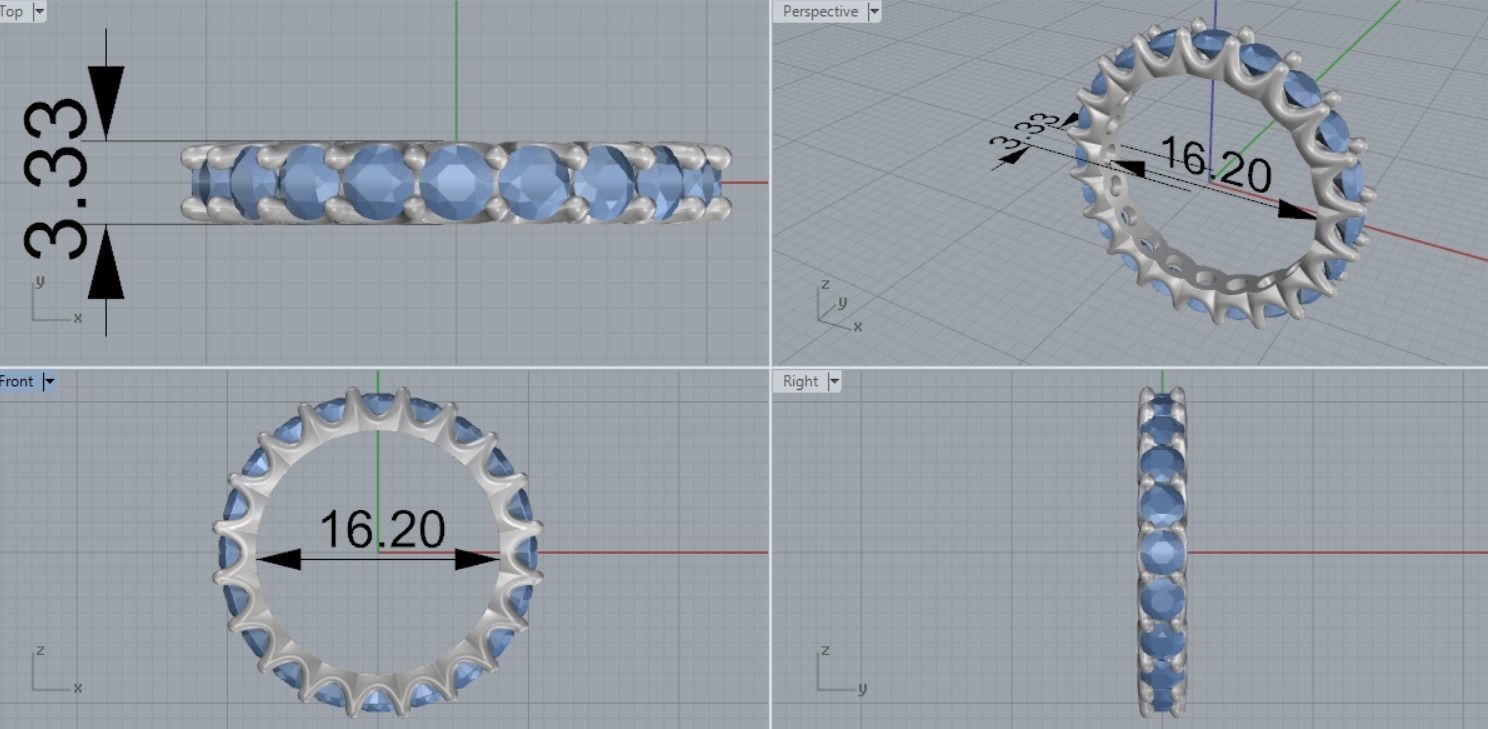
Task: Click the 3.33 dimension text in Top view
Action: click(x=55, y=180)
